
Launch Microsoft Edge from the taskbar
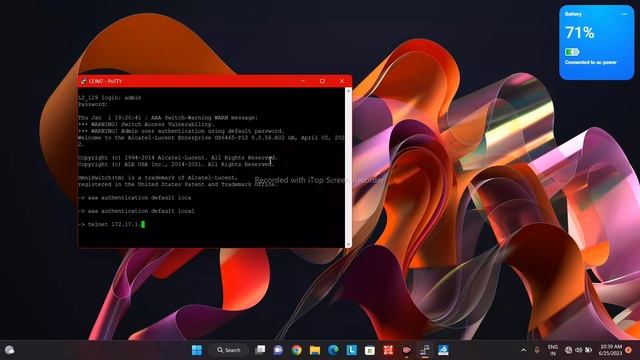pos(333,350)
